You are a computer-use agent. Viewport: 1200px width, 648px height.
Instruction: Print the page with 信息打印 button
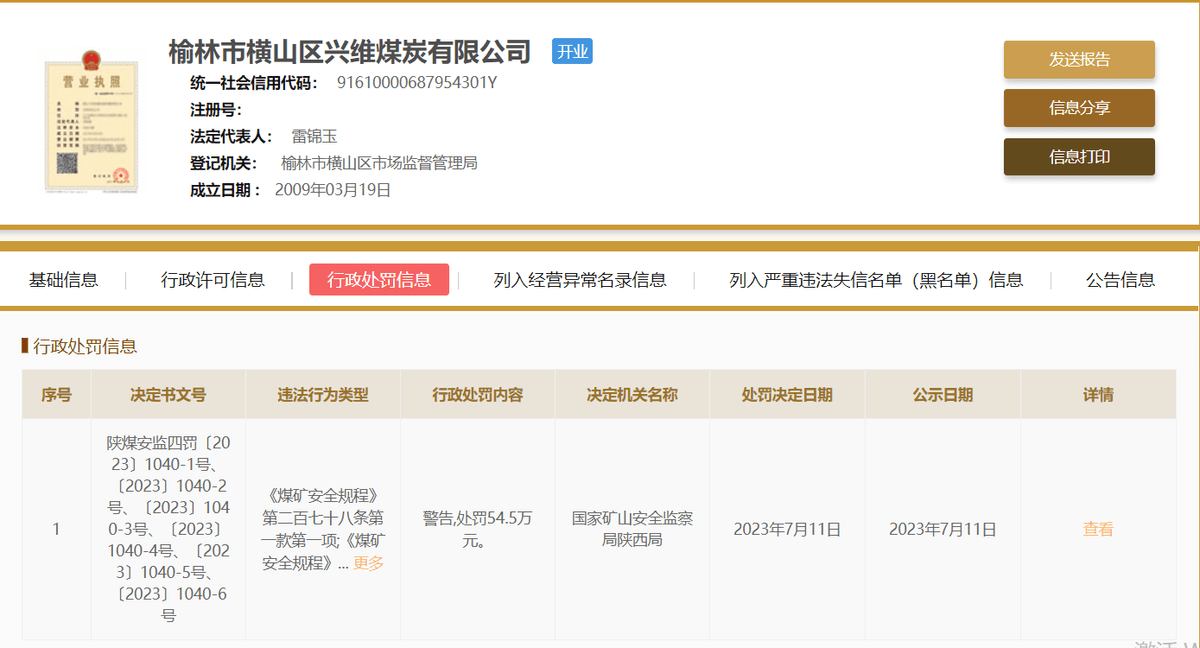tap(1079, 157)
